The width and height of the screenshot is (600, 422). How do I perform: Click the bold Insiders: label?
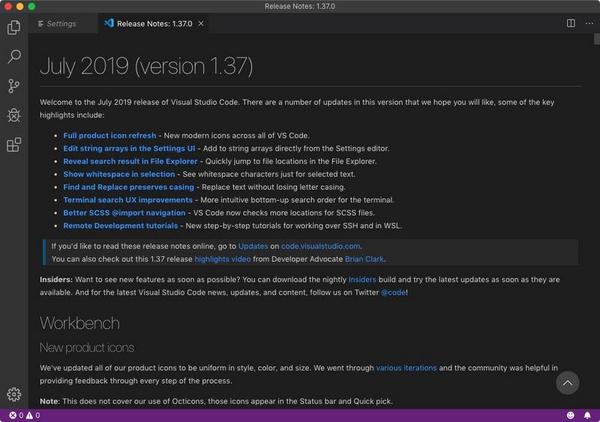56,280
